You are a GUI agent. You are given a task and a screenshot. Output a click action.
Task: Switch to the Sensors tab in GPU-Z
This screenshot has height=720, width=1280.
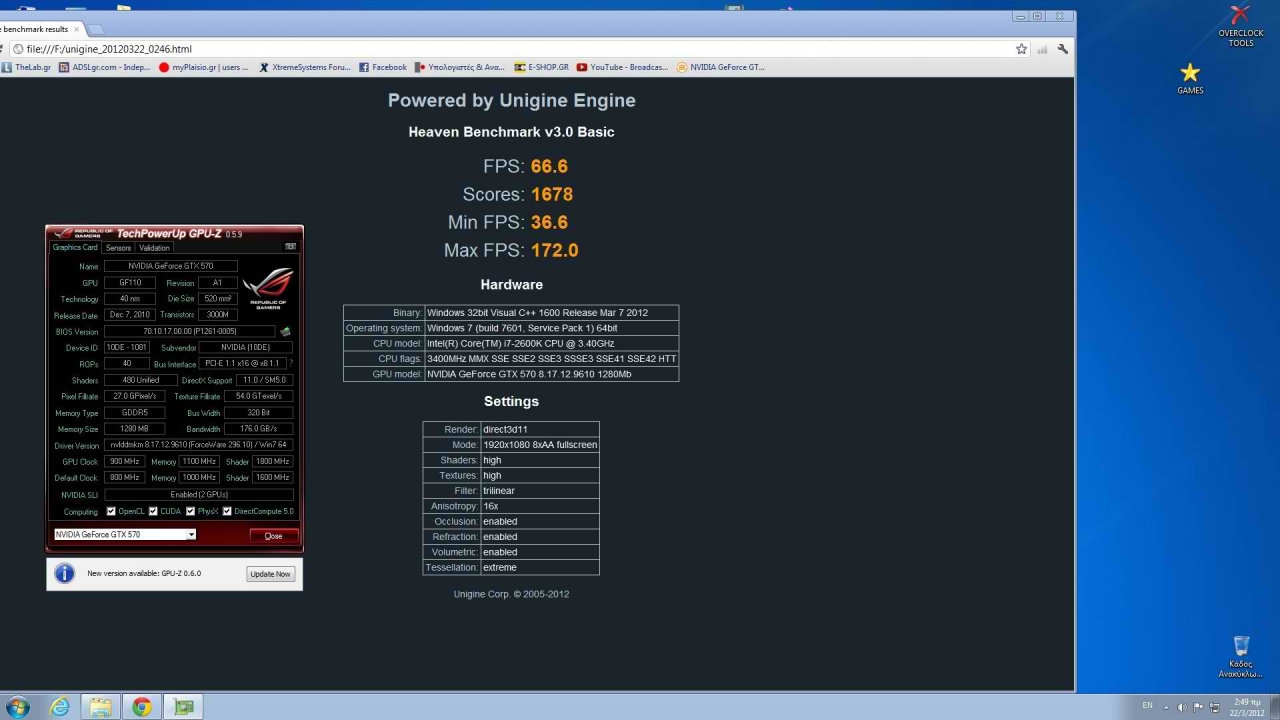pos(118,248)
